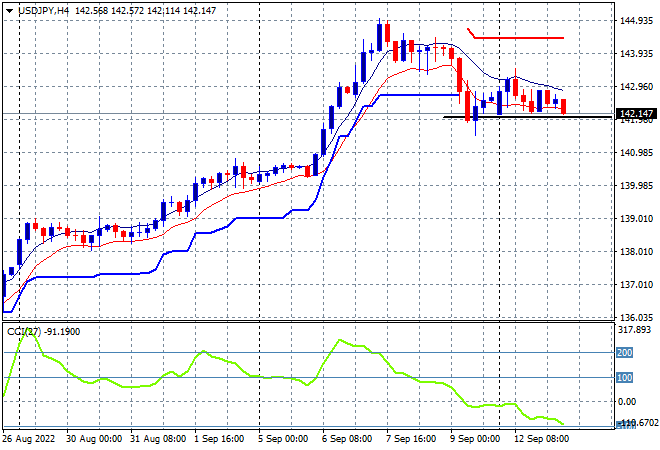This screenshot has width=660, height=450.
Task: Click the 200 level tag in CCI panel
Action: pyautogui.click(x=624, y=352)
